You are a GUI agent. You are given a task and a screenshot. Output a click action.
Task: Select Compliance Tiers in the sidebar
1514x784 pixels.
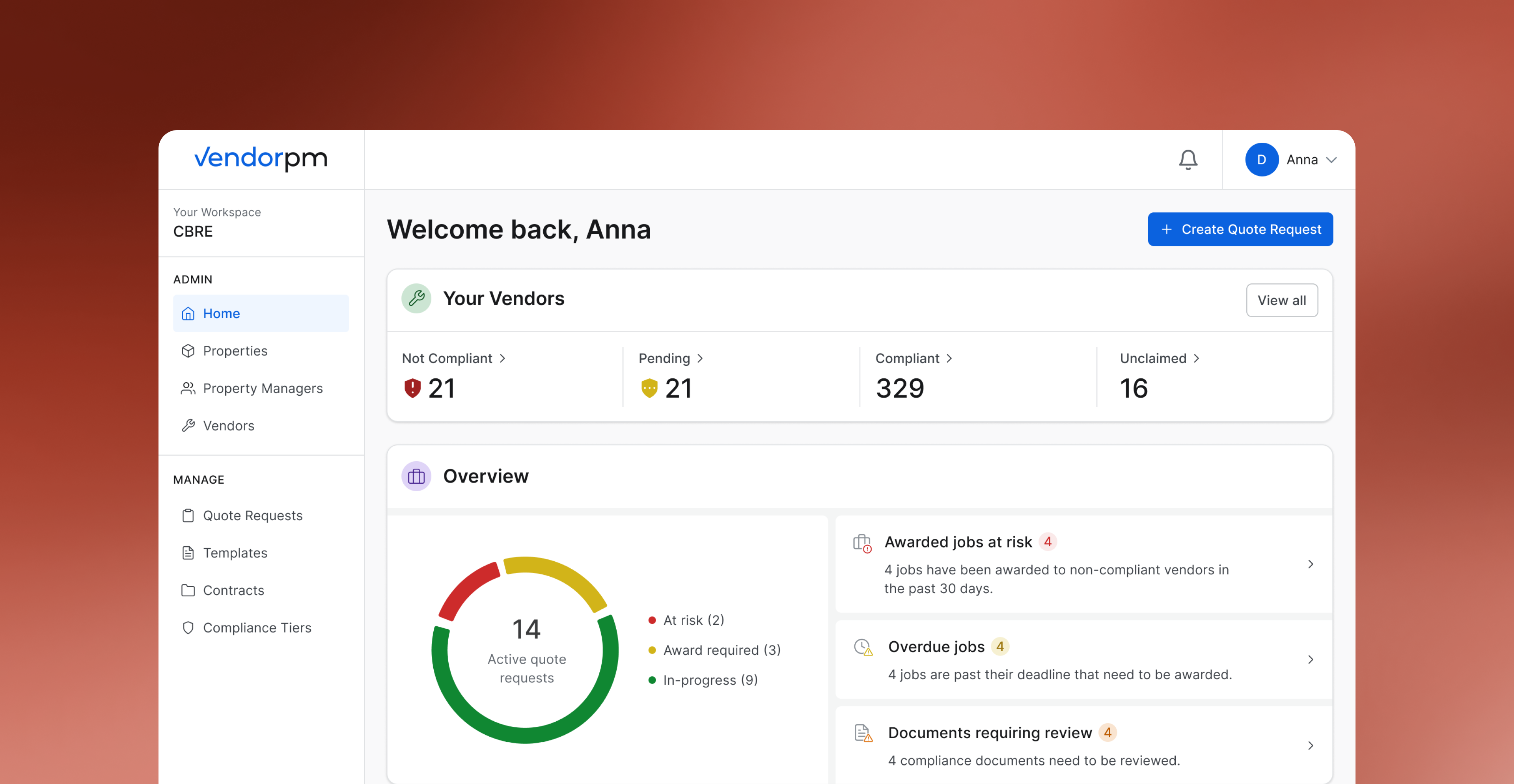point(257,628)
